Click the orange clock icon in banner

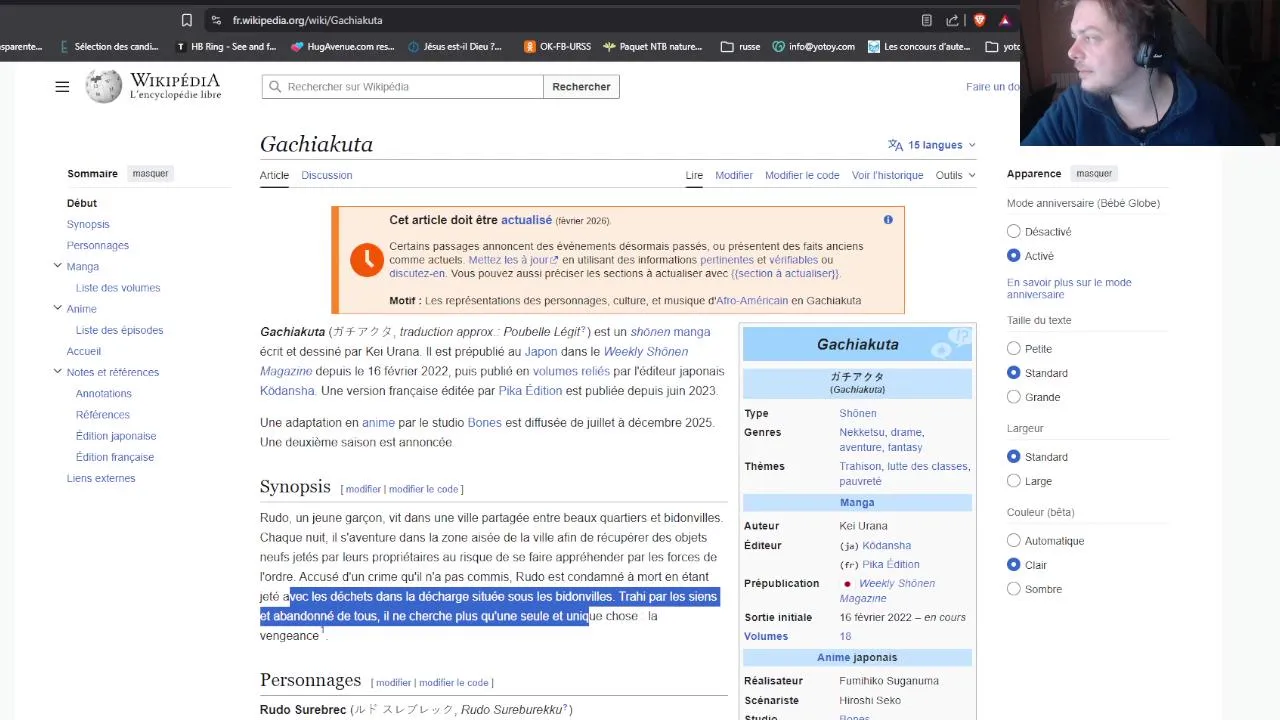367,260
